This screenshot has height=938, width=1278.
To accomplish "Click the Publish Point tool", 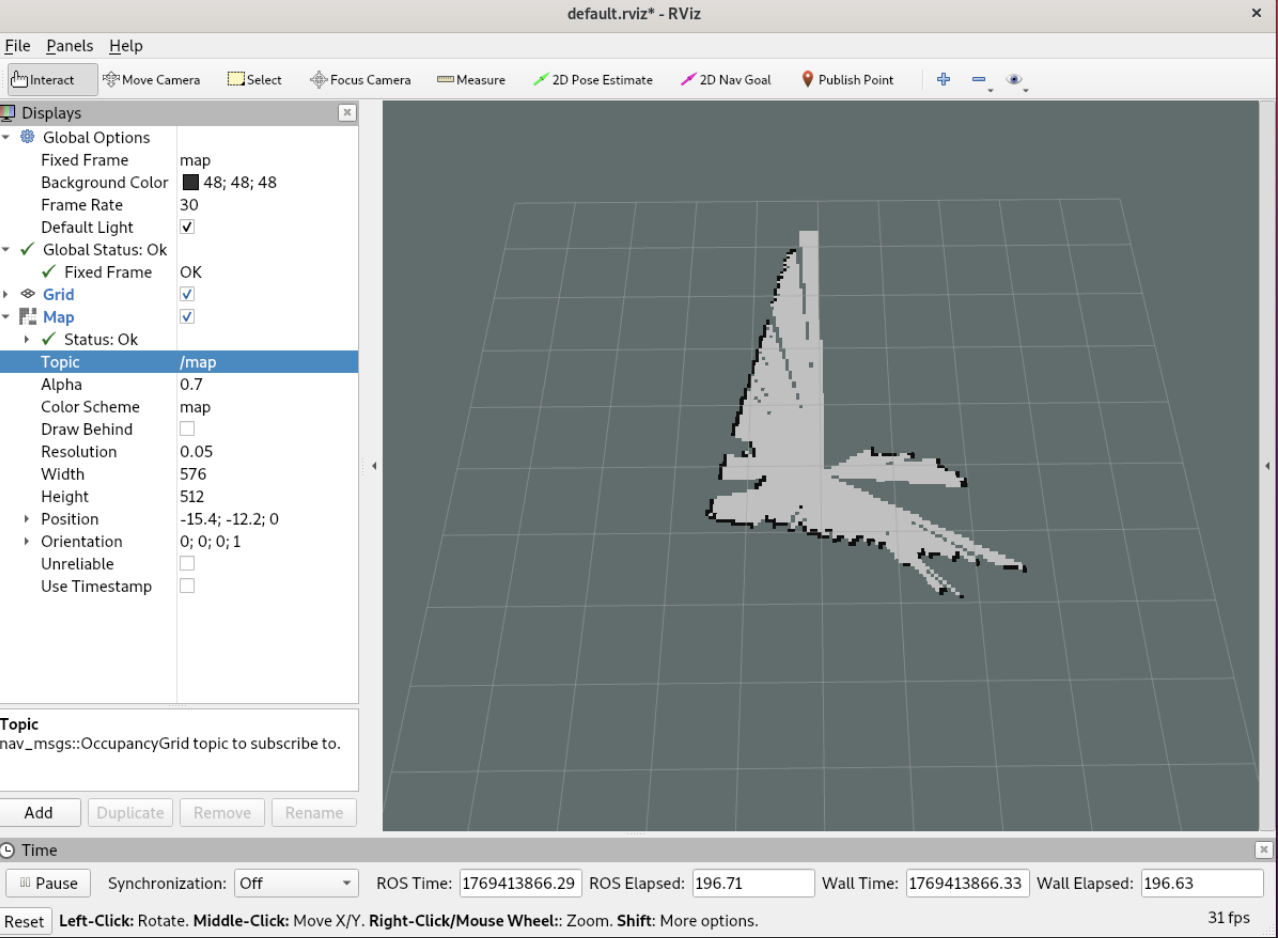I will click(848, 80).
